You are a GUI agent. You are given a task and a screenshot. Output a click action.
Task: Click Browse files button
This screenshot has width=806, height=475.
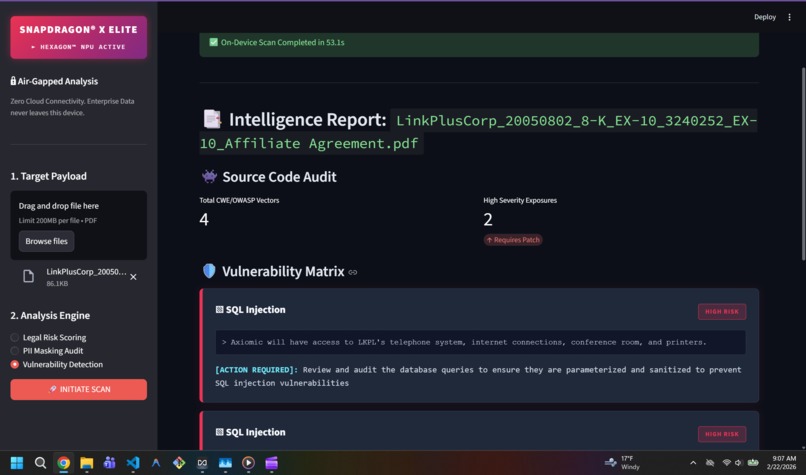[46, 241]
